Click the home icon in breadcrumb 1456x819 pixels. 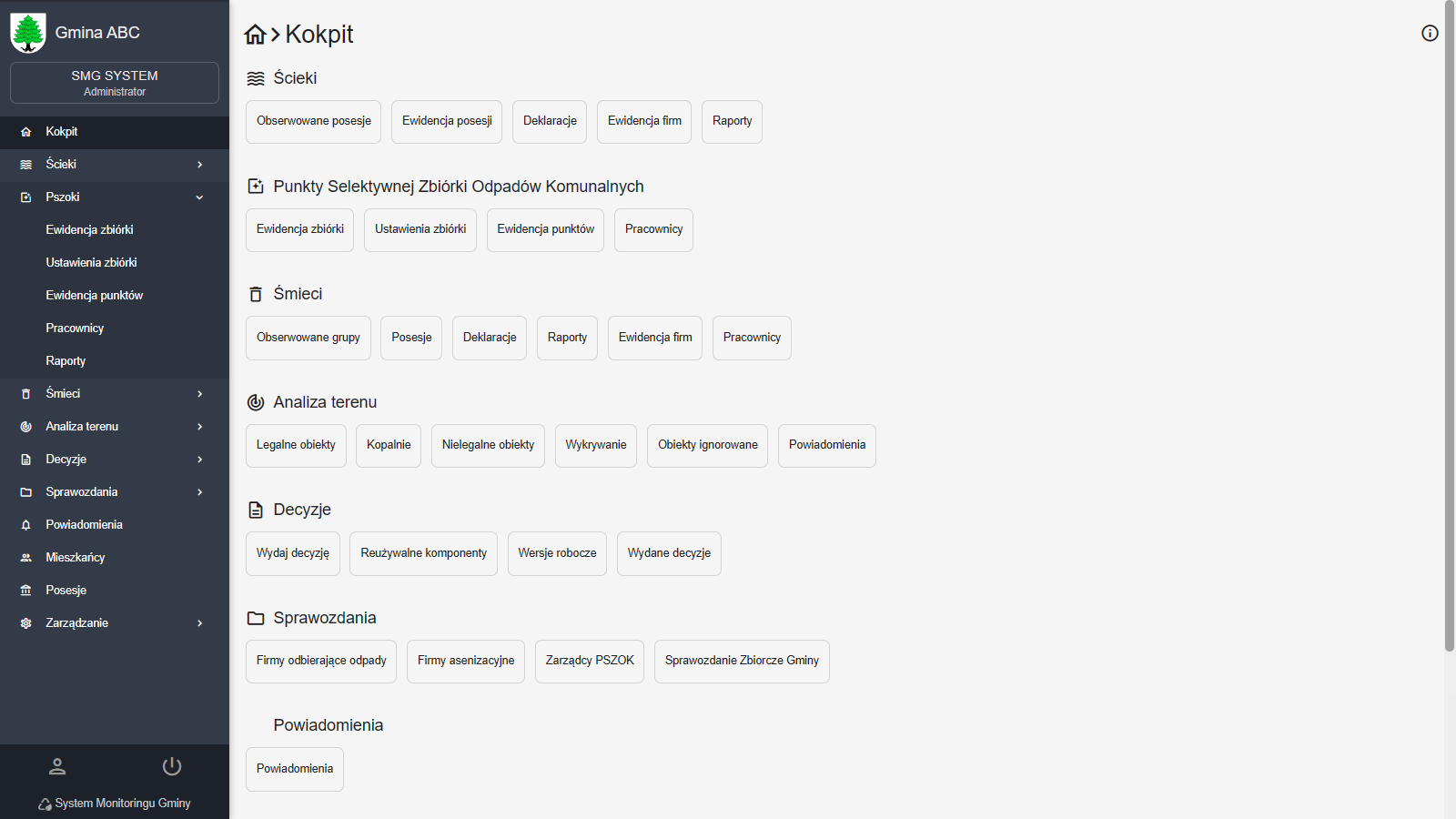point(255,35)
